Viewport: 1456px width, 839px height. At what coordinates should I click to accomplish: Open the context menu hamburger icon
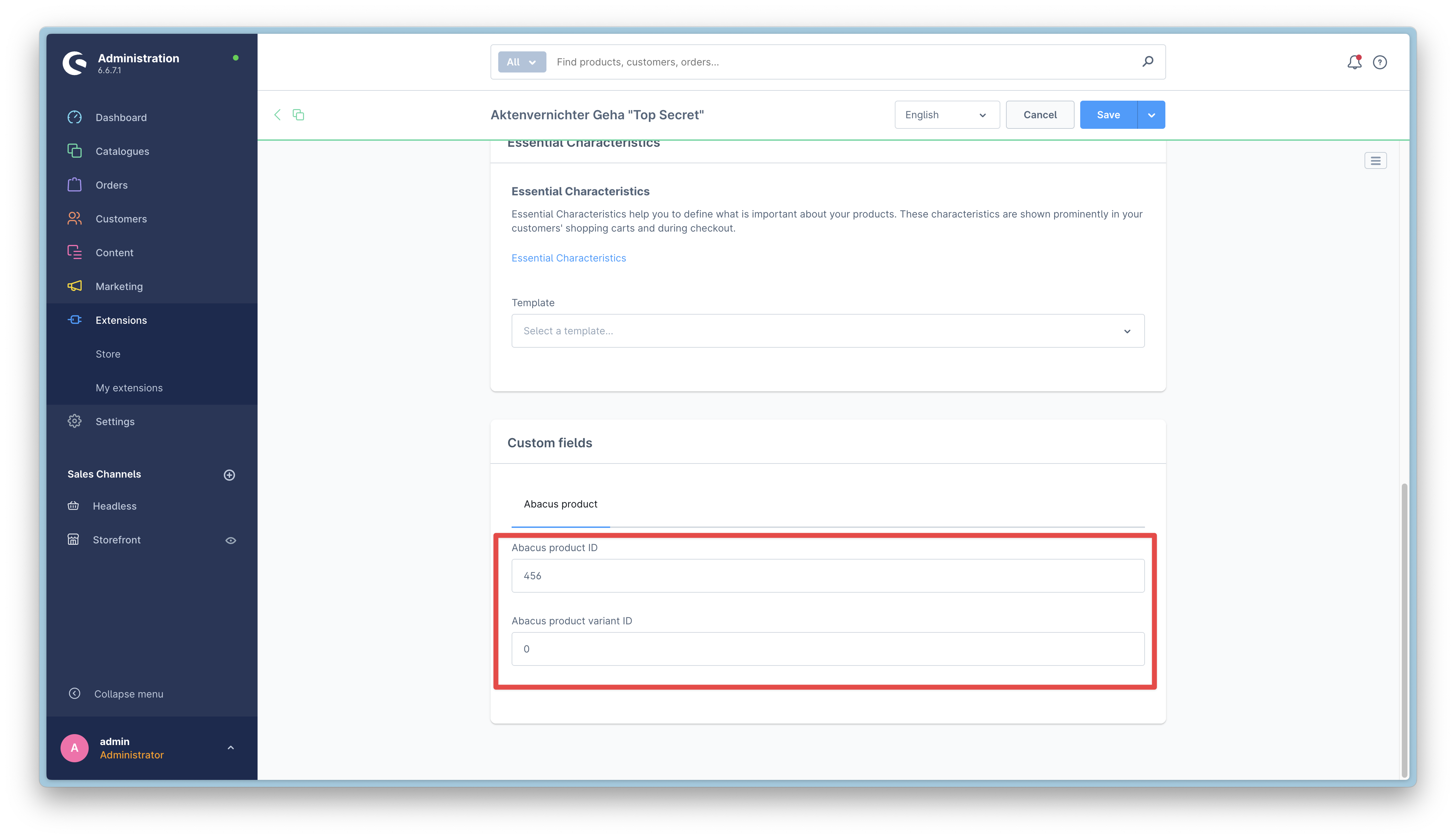click(x=1376, y=161)
